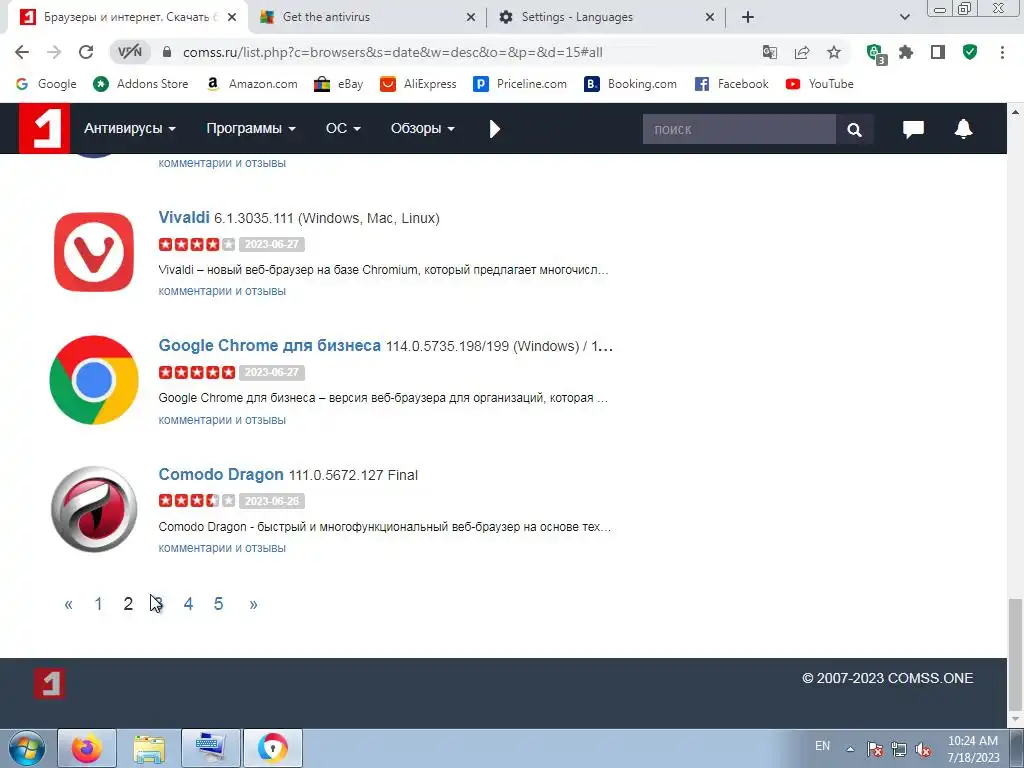
Task: Expand the Антивирусы dropdown menu
Action: pyautogui.click(x=129, y=129)
